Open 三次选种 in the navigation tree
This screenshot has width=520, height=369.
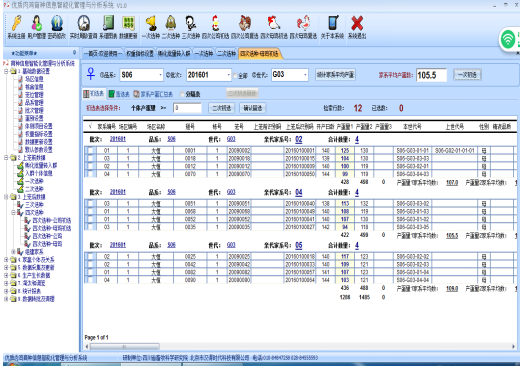coord(34,205)
